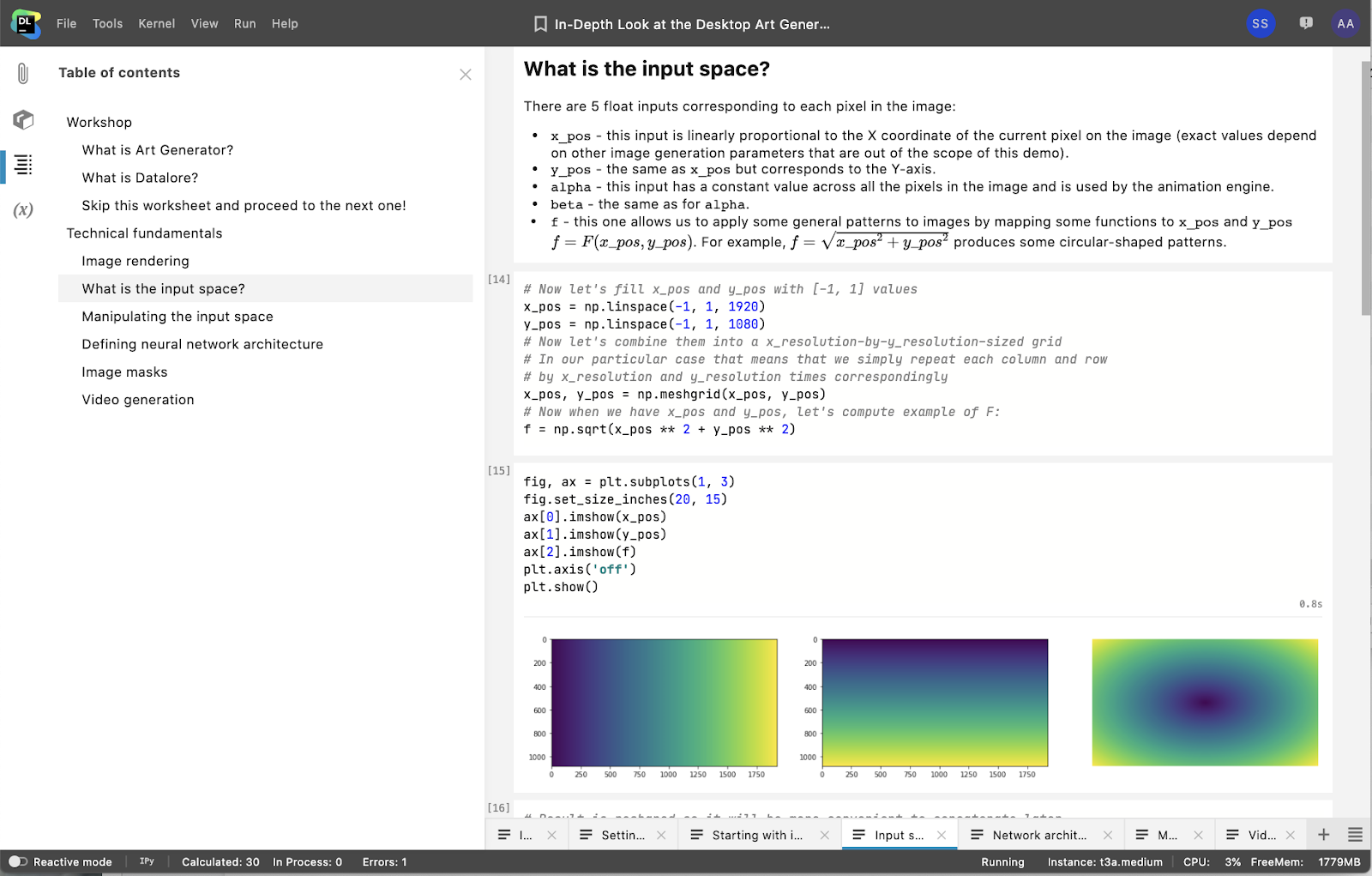This screenshot has width=1372, height=876.
Task: Click the 0.8s execution time label
Action: tap(1310, 604)
